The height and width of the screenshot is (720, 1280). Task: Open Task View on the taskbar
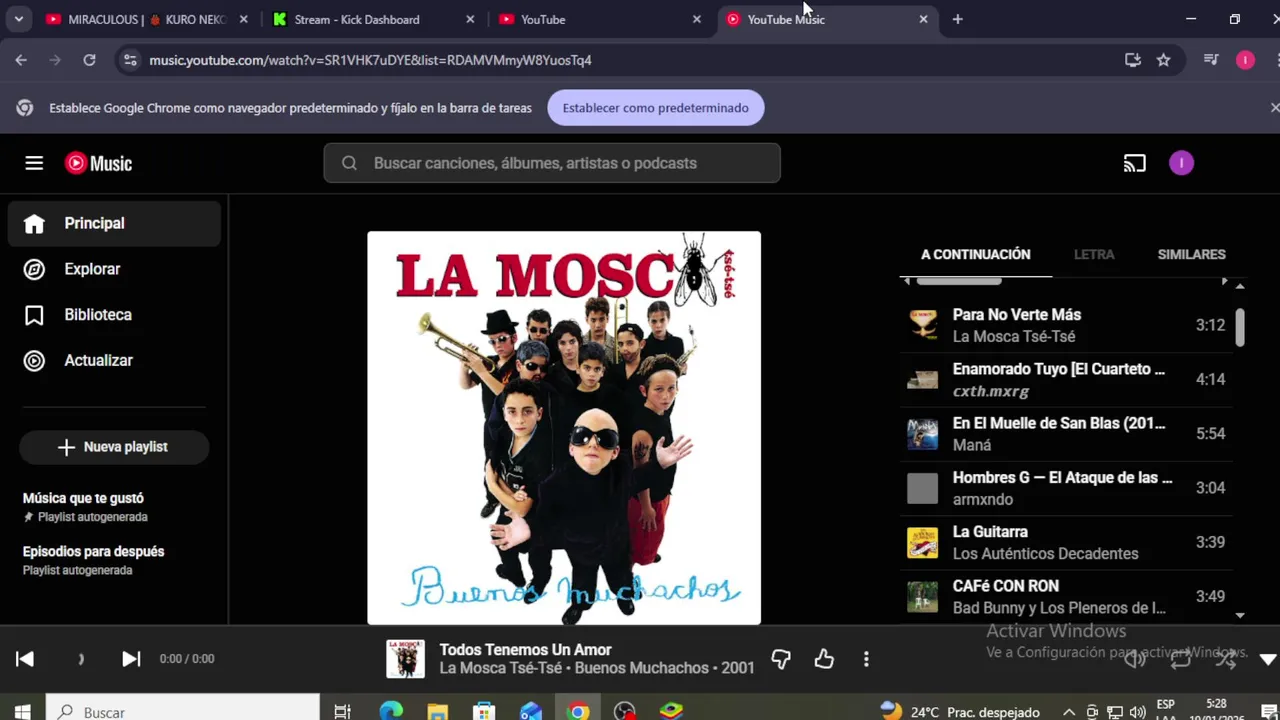coord(343,711)
